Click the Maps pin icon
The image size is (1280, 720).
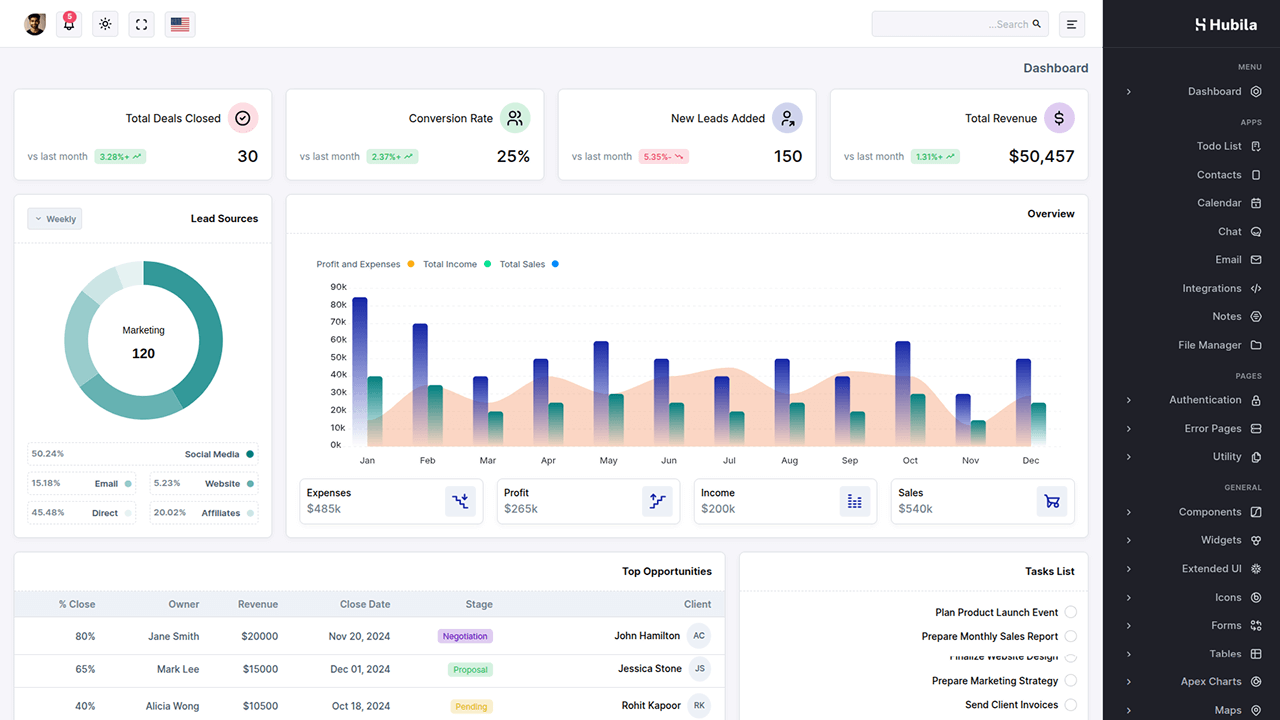pos(1256,710)
